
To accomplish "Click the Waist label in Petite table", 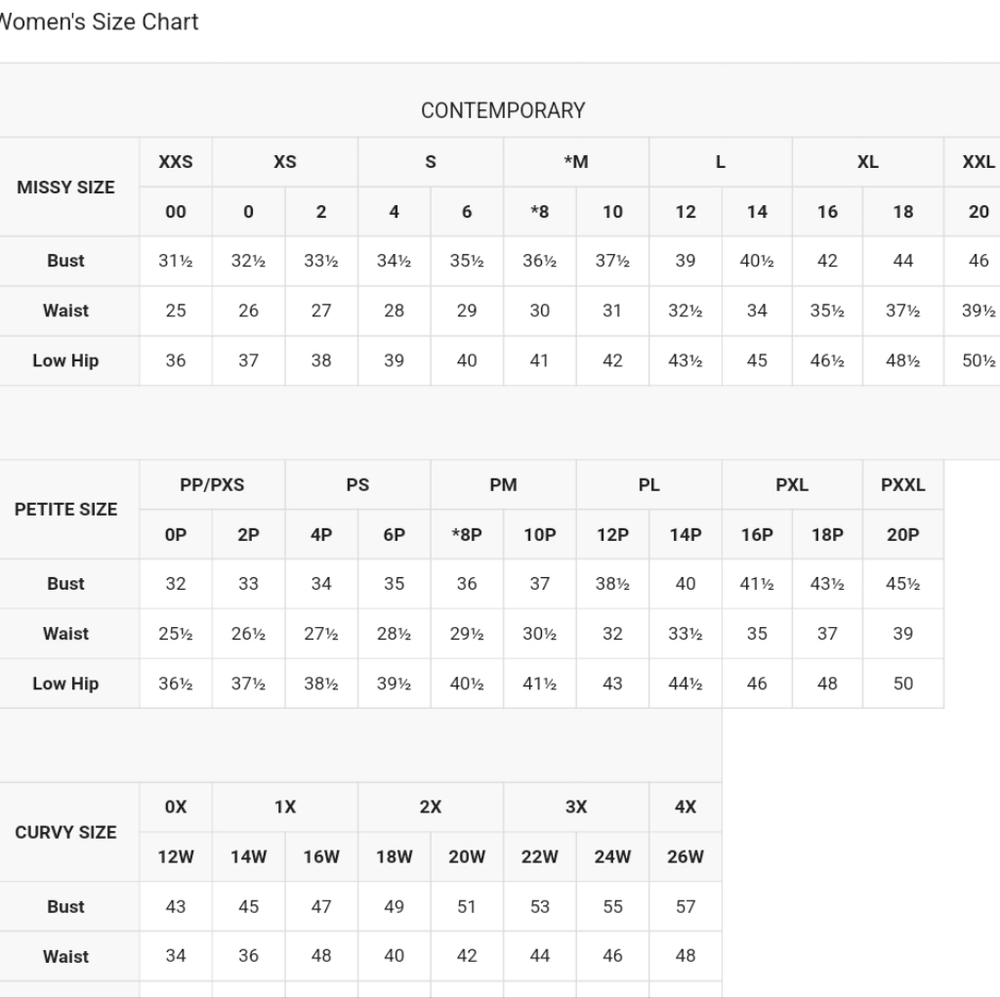I will [x=66, y=634].
